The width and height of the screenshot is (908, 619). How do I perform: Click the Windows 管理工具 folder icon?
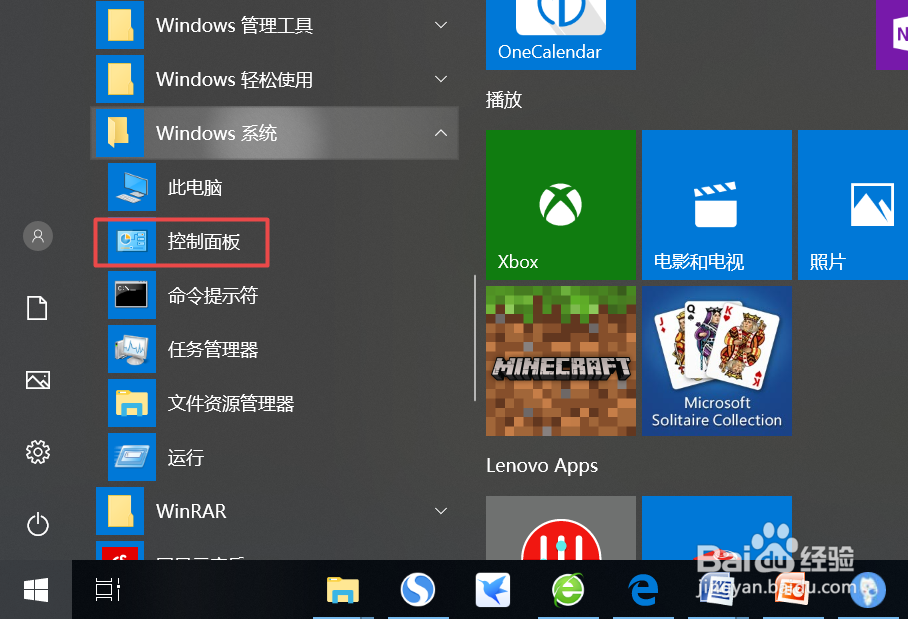pos(120,25)
